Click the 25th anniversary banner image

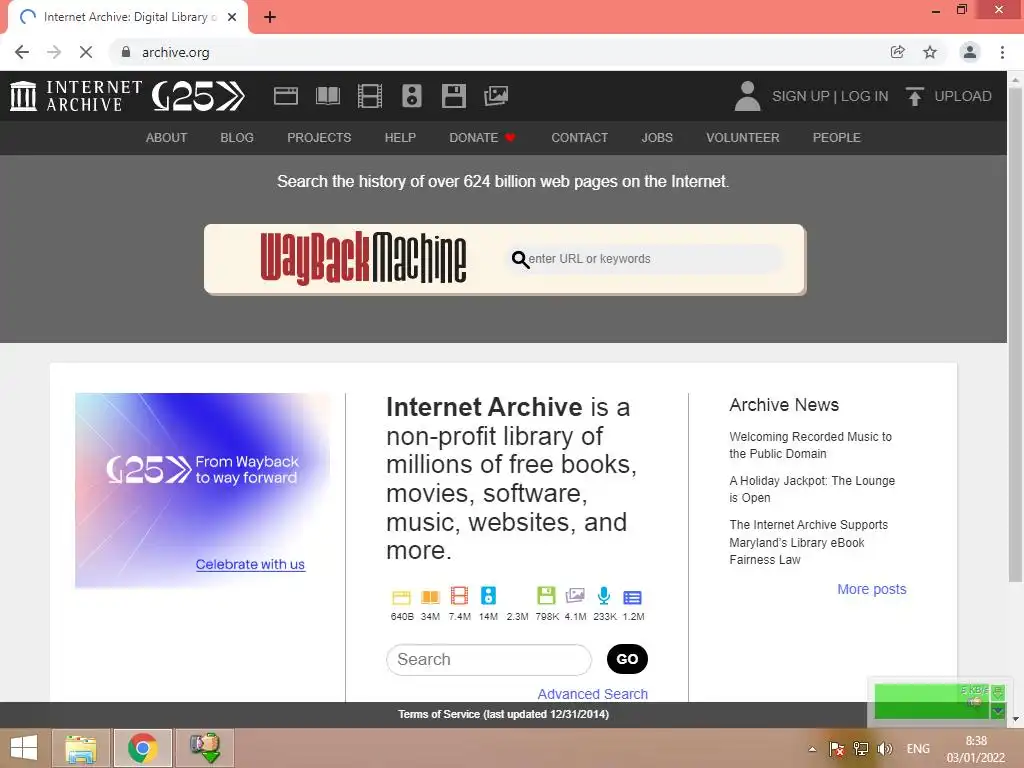202,490
